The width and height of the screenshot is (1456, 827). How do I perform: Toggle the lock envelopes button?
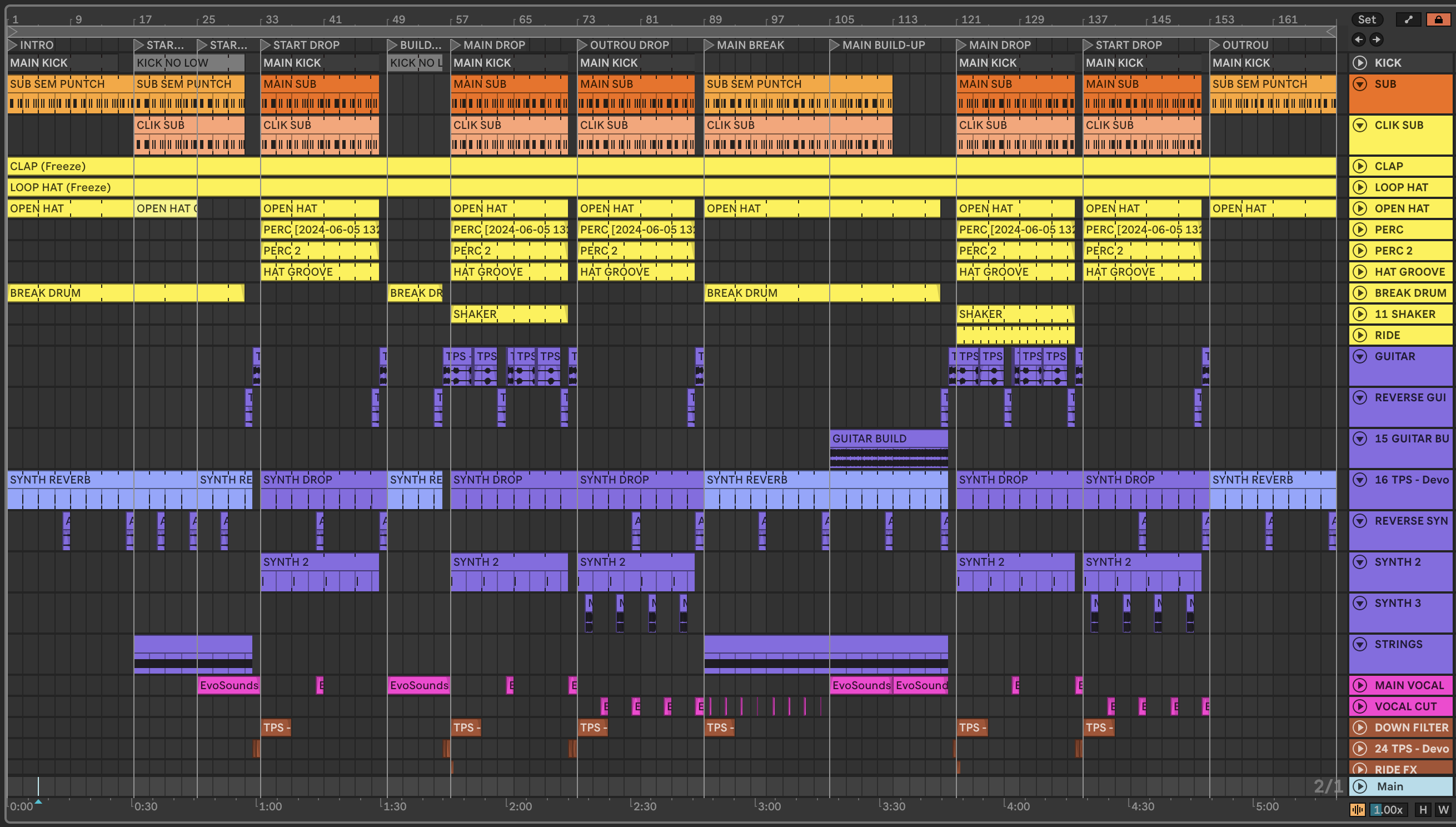tap(1438, 19)
